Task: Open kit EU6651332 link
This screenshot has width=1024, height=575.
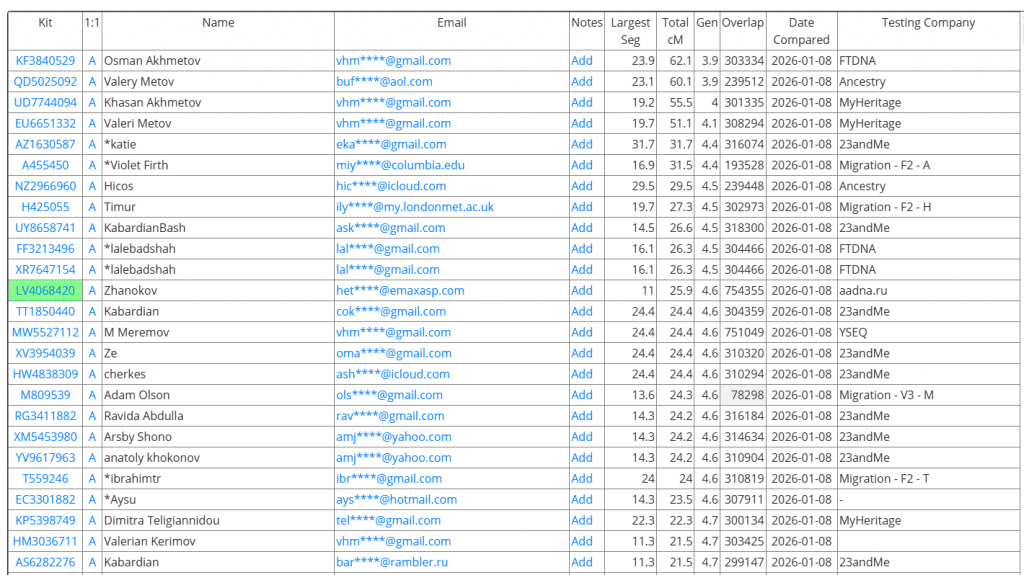Action: [45, 123]
